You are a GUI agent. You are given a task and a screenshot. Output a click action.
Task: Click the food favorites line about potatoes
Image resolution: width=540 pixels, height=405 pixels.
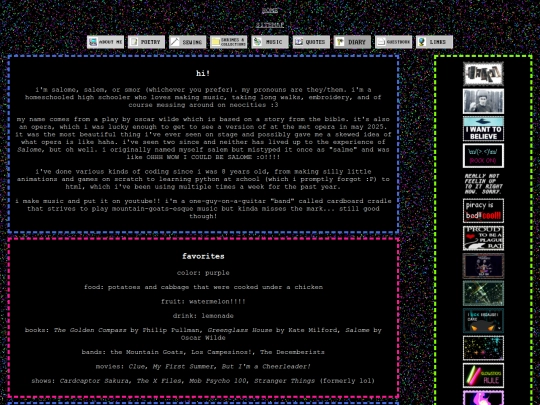pyautogui.click(x=203, y=287)
